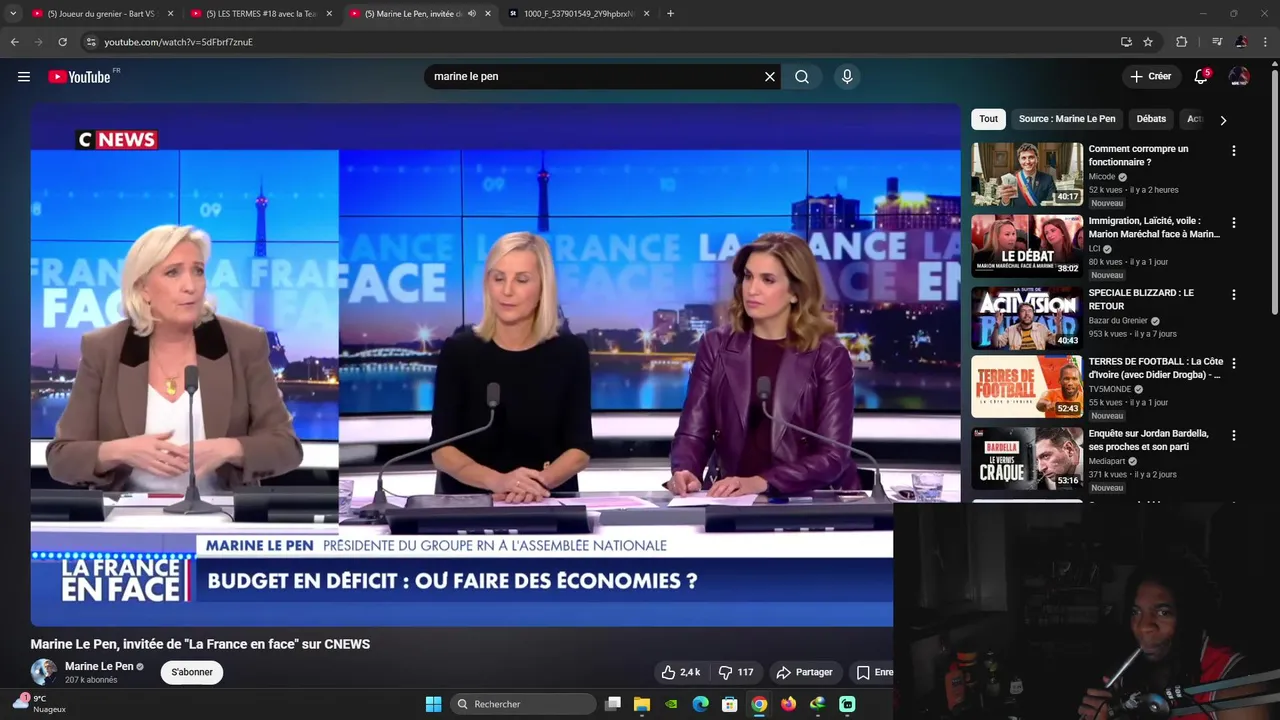Screen dimensions: 1280x720
Task: Select the Tout filter chip
Action: 988,119
